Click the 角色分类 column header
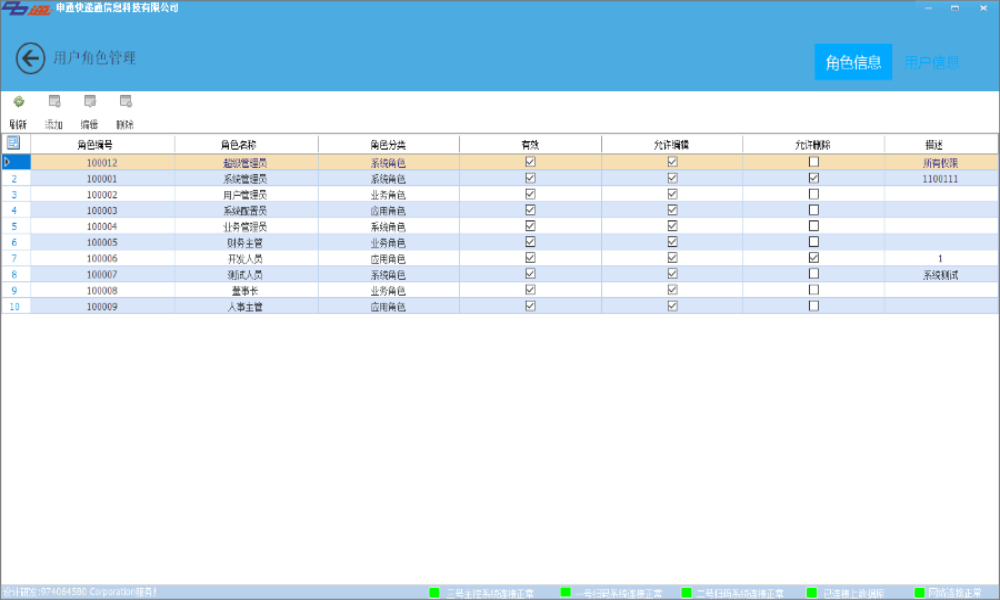 (x=388, y=145)
